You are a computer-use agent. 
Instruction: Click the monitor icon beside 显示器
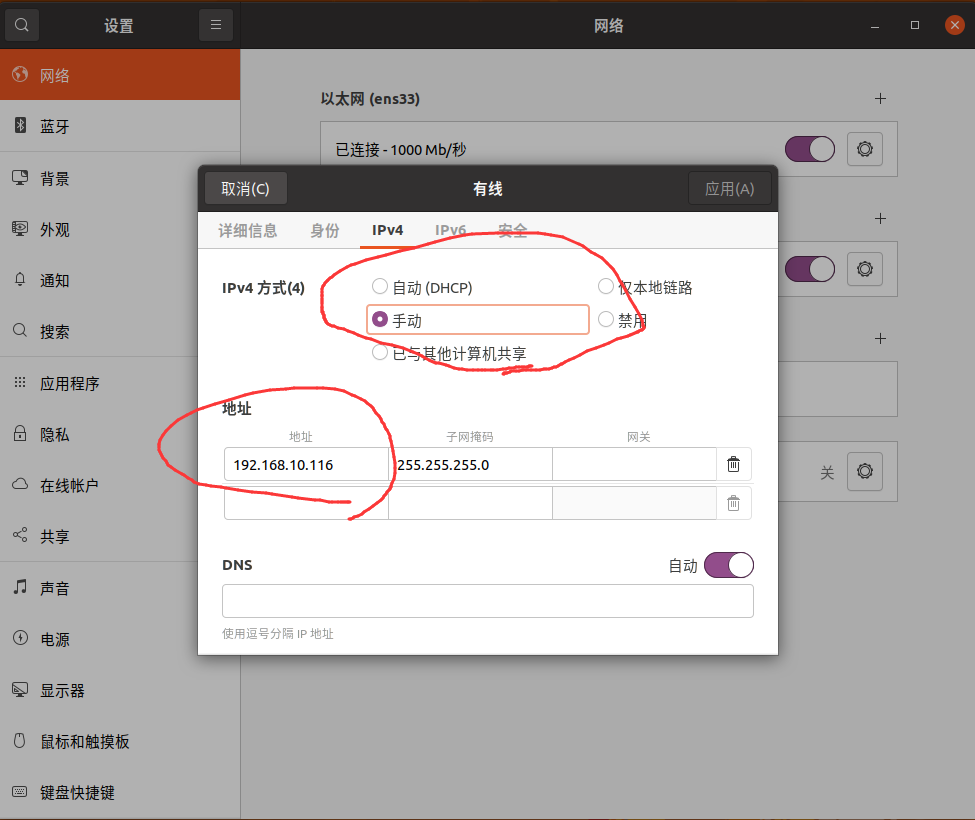point(20,689)
